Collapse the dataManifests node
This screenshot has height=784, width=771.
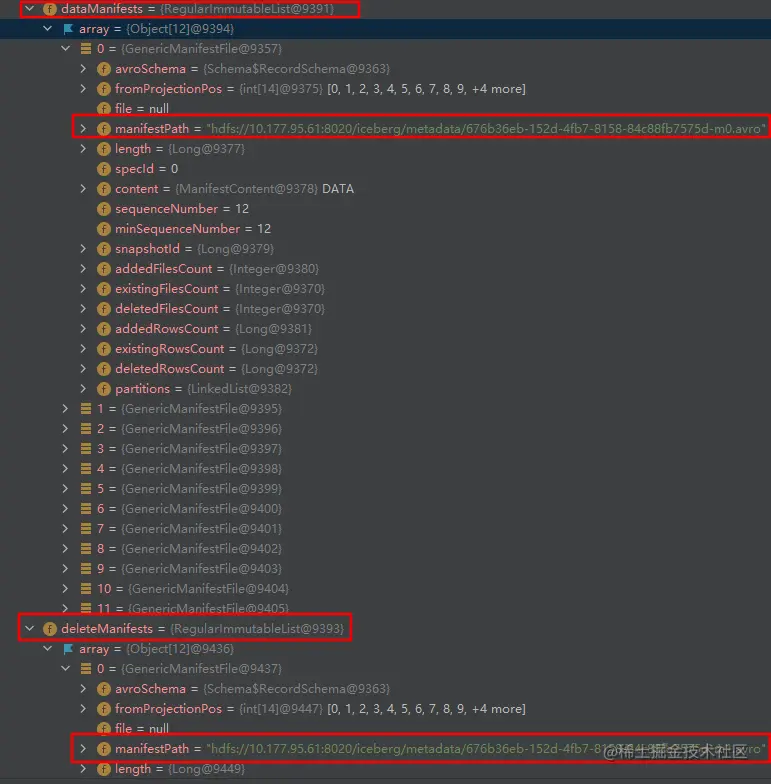point(30,8)
